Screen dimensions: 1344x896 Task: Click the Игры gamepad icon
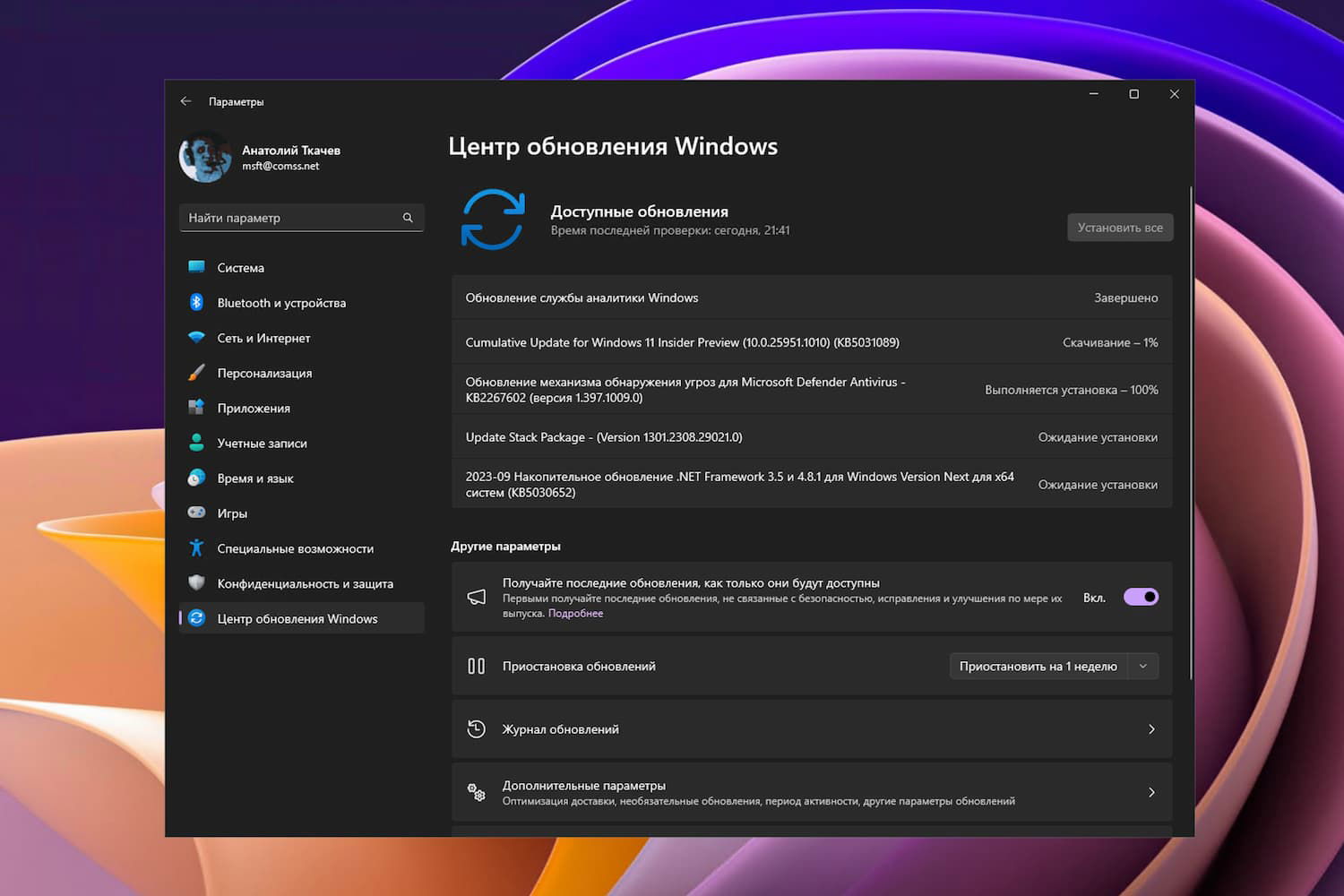(196, 513)
